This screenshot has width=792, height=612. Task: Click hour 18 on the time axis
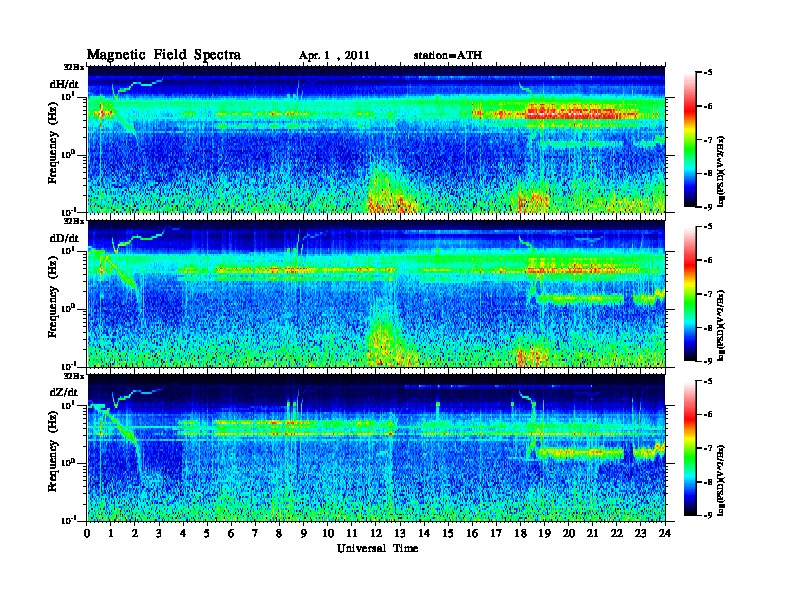(520, 534)
